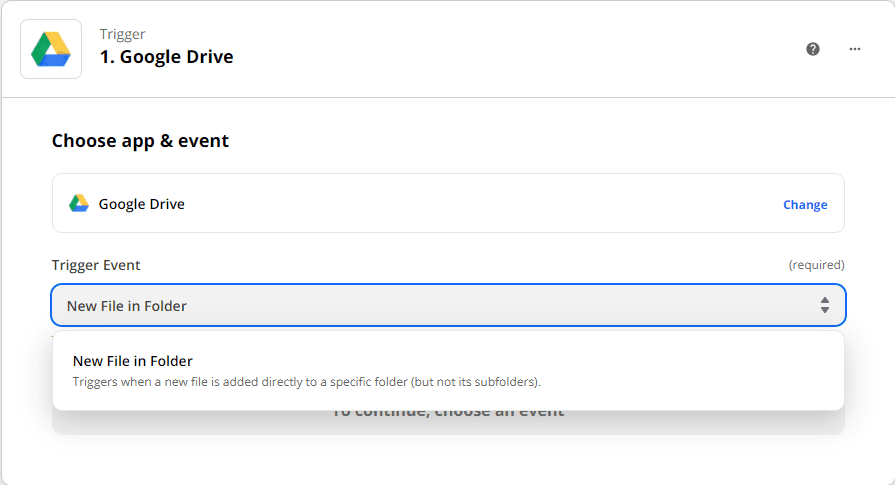Click the "Choose app & event" heading
This screenshot has width=895, height=485.
pyautogui.click(x=140, y=141)
